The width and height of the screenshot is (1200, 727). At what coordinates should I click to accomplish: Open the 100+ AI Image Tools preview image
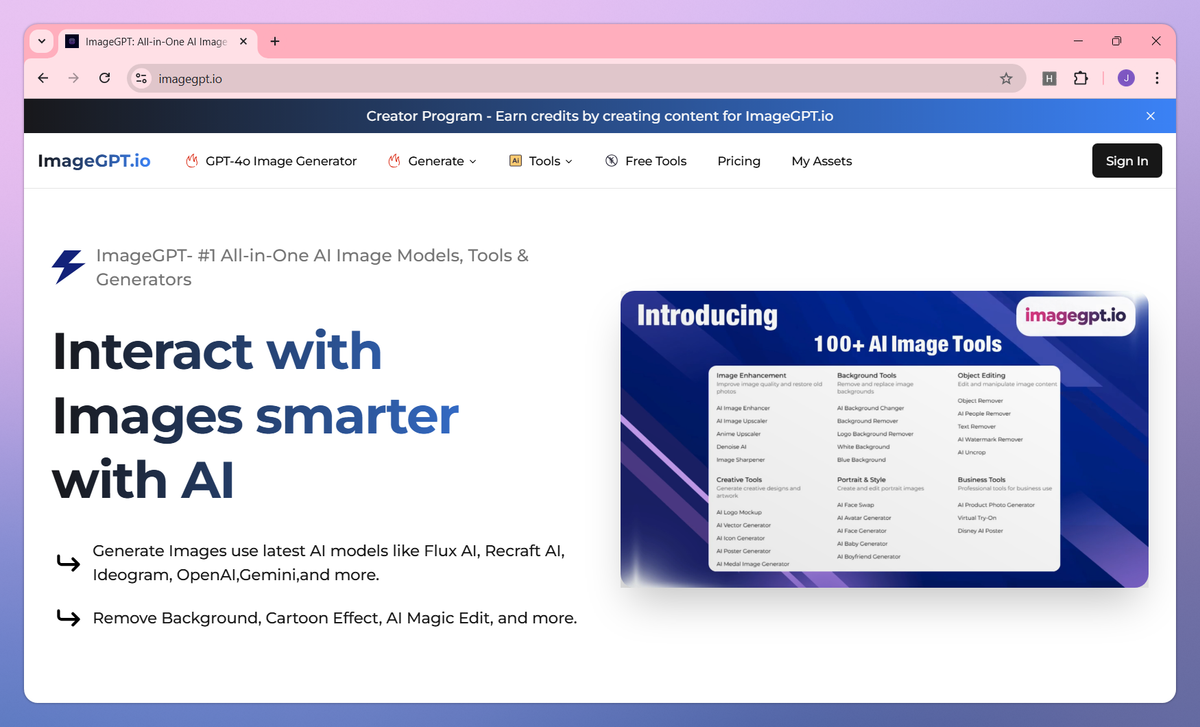(884, 439)
